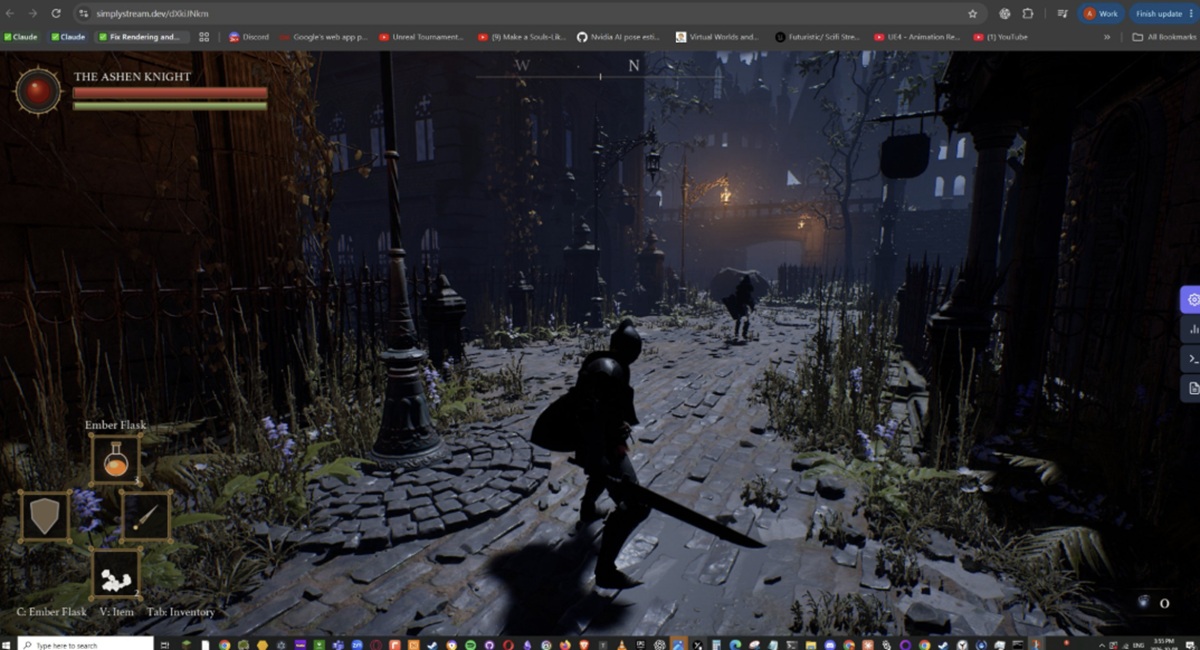Select the bottom consumable item slot
This screenshot has height=650, width=1200.
115,573
